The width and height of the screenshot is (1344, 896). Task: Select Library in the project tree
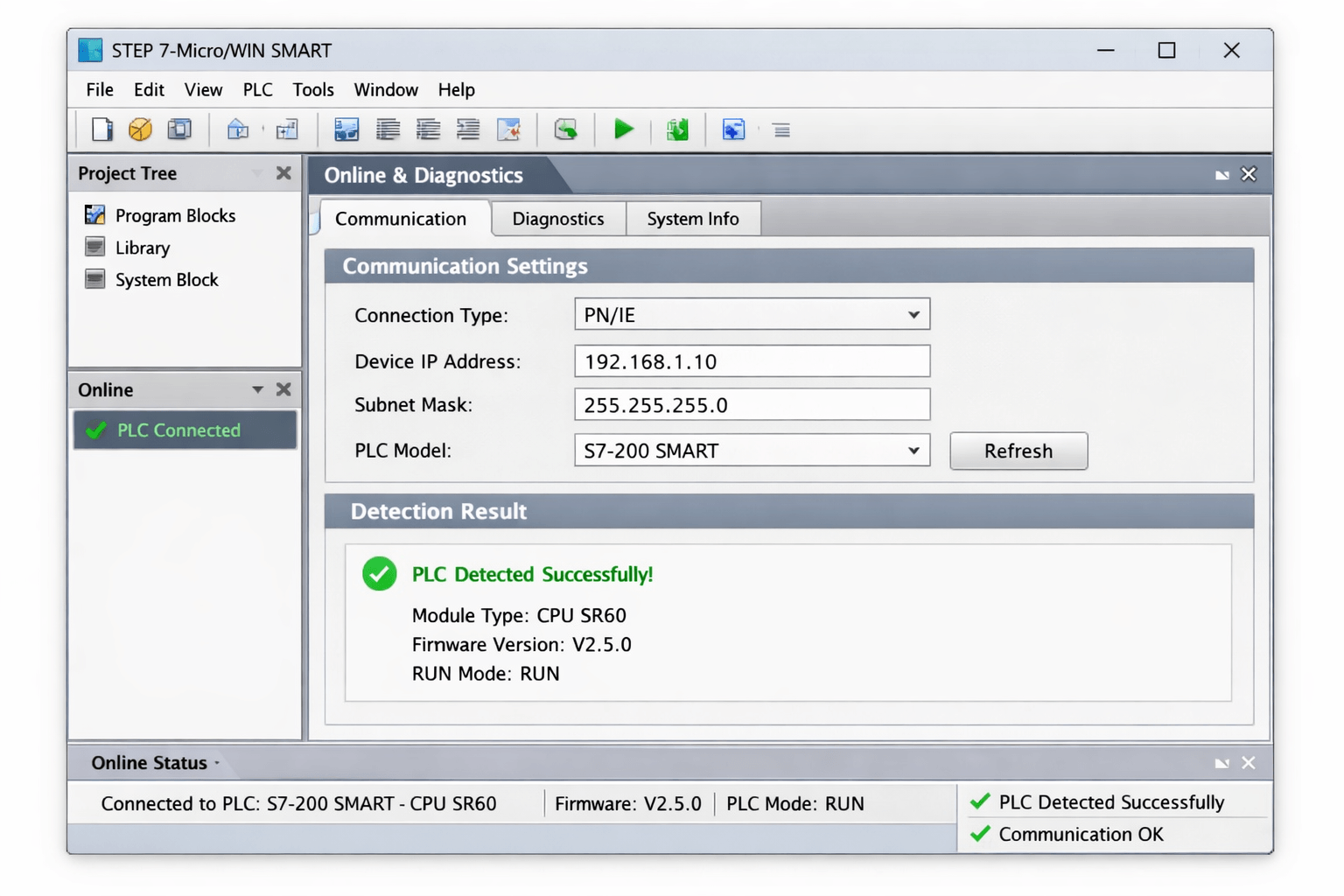point(143,248)
